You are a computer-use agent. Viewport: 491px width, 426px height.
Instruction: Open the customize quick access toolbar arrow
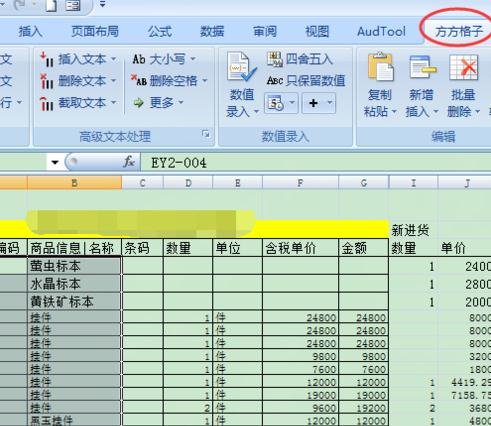click(102, 5)
